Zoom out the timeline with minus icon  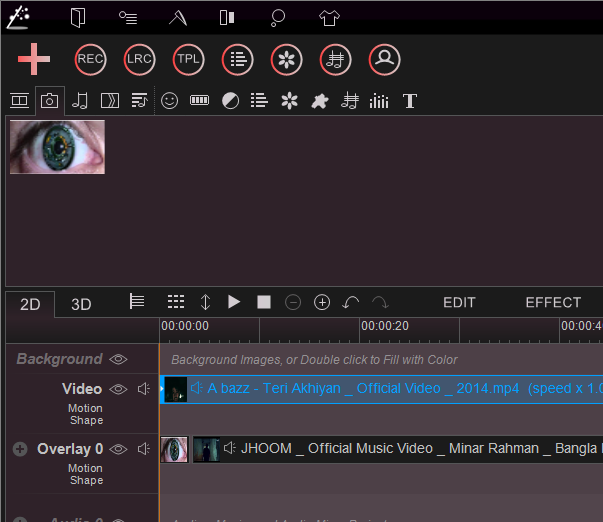pyautogui.click(x=293, y=302)
